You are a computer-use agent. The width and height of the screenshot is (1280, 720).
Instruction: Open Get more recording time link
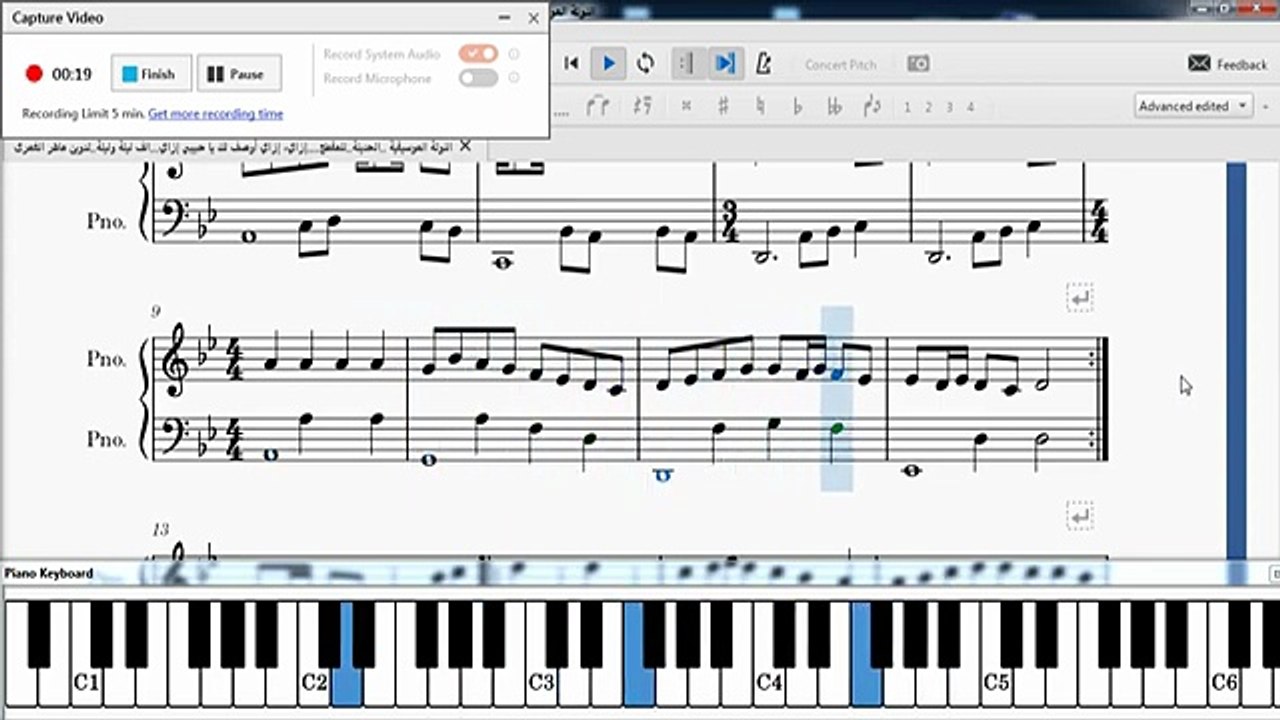[x=216, y=114]
